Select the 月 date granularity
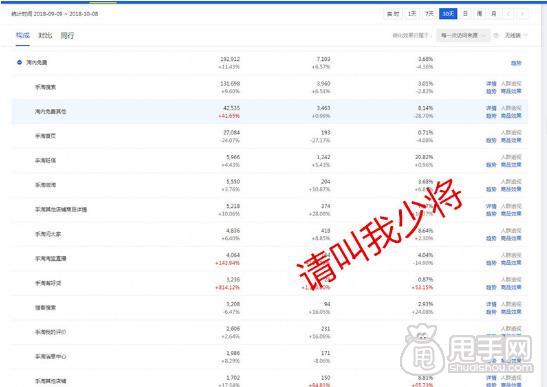This screenshot has height=387, width=547. 494,14
